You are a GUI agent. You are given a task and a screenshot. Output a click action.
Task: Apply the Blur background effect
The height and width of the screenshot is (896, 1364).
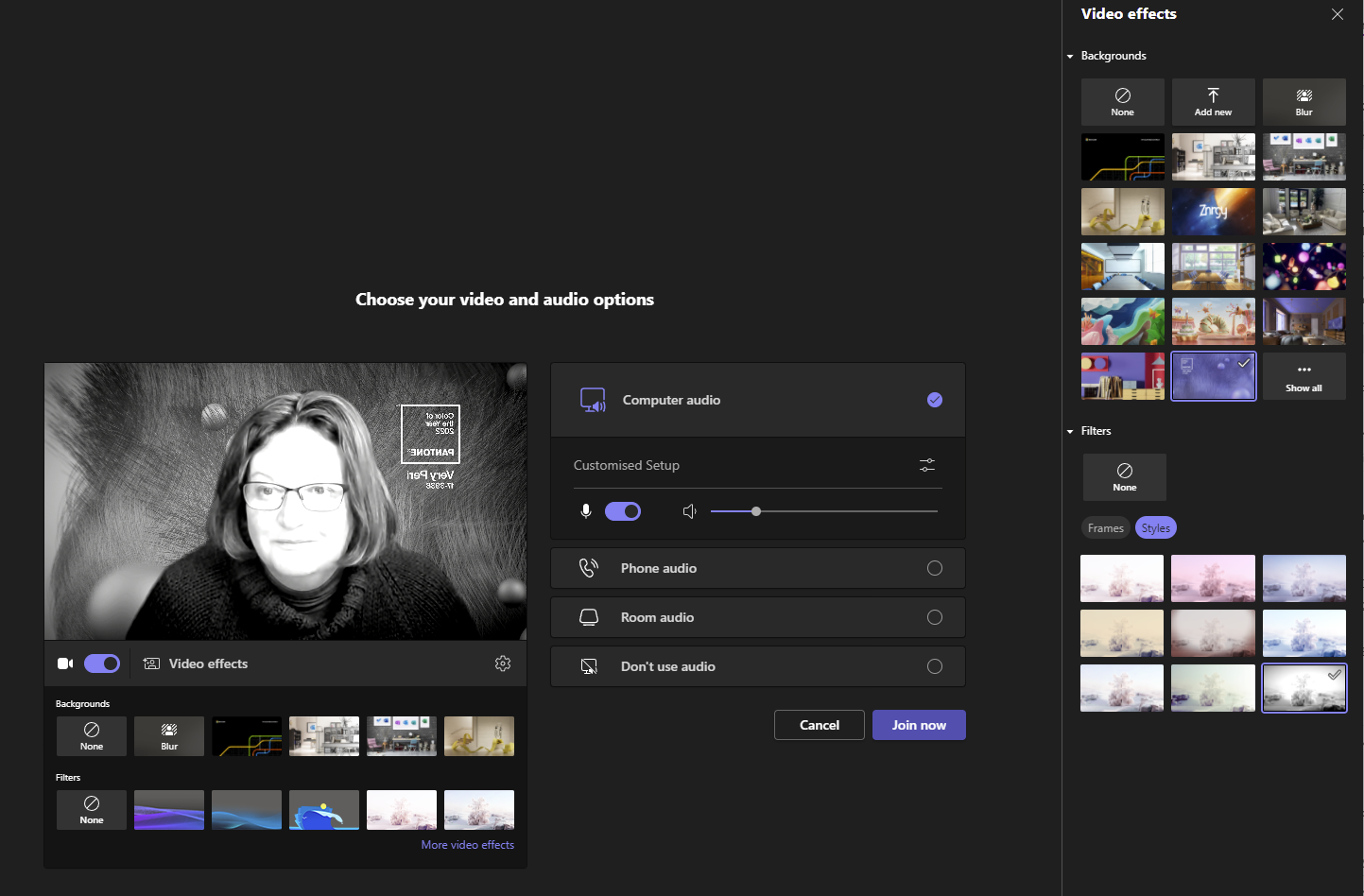pos(1304,101)
